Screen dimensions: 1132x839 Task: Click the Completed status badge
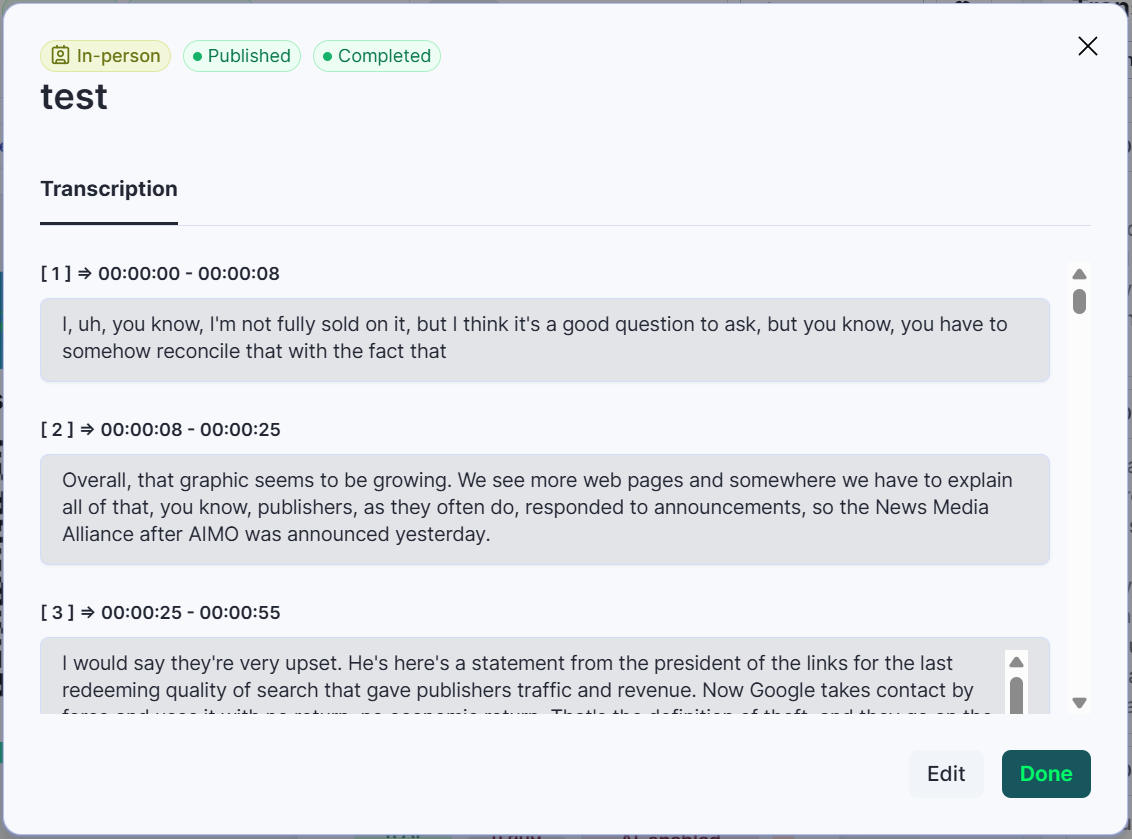click(377, 56)
